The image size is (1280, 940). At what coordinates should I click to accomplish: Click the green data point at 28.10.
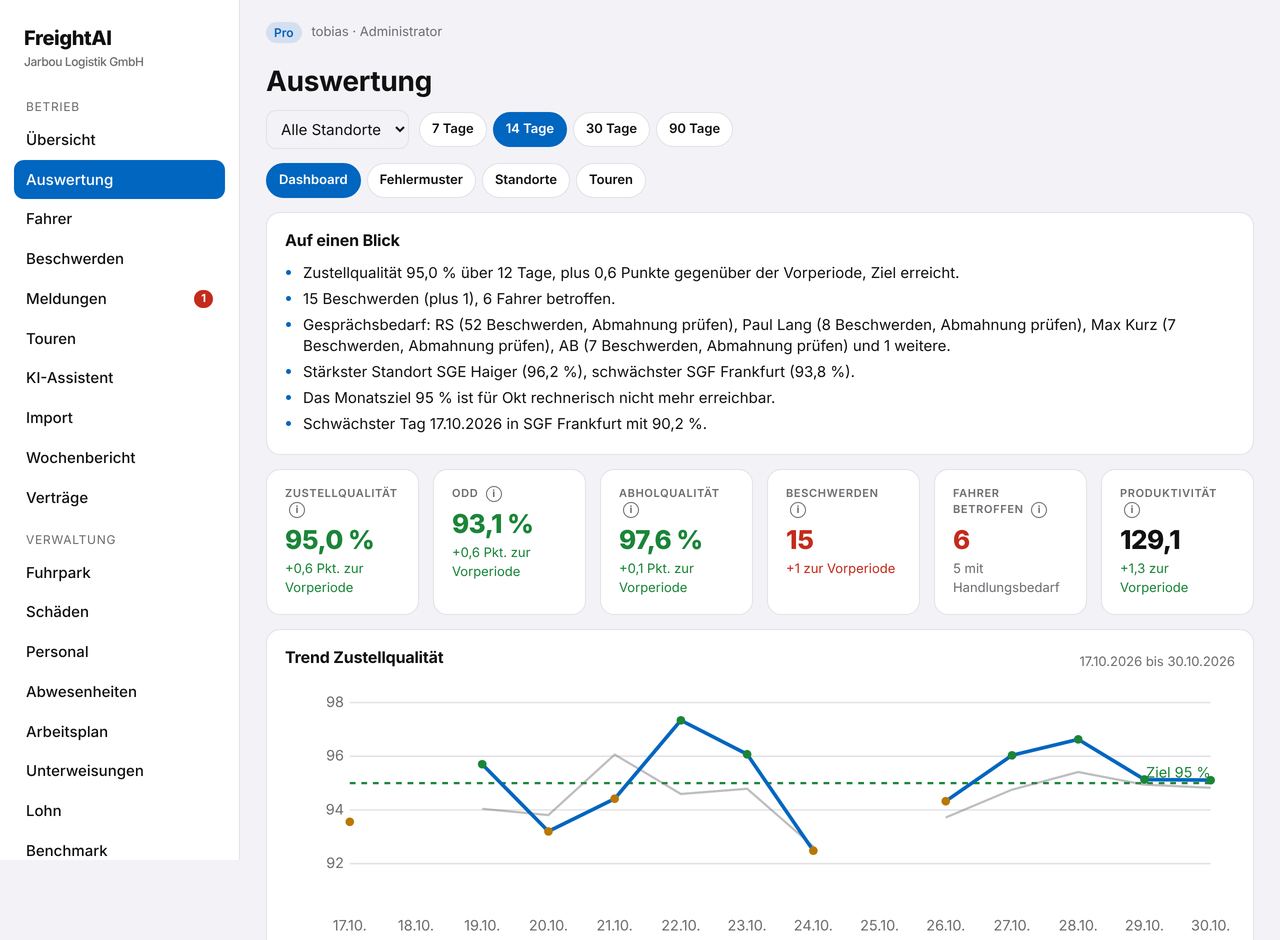point(1078,739)
